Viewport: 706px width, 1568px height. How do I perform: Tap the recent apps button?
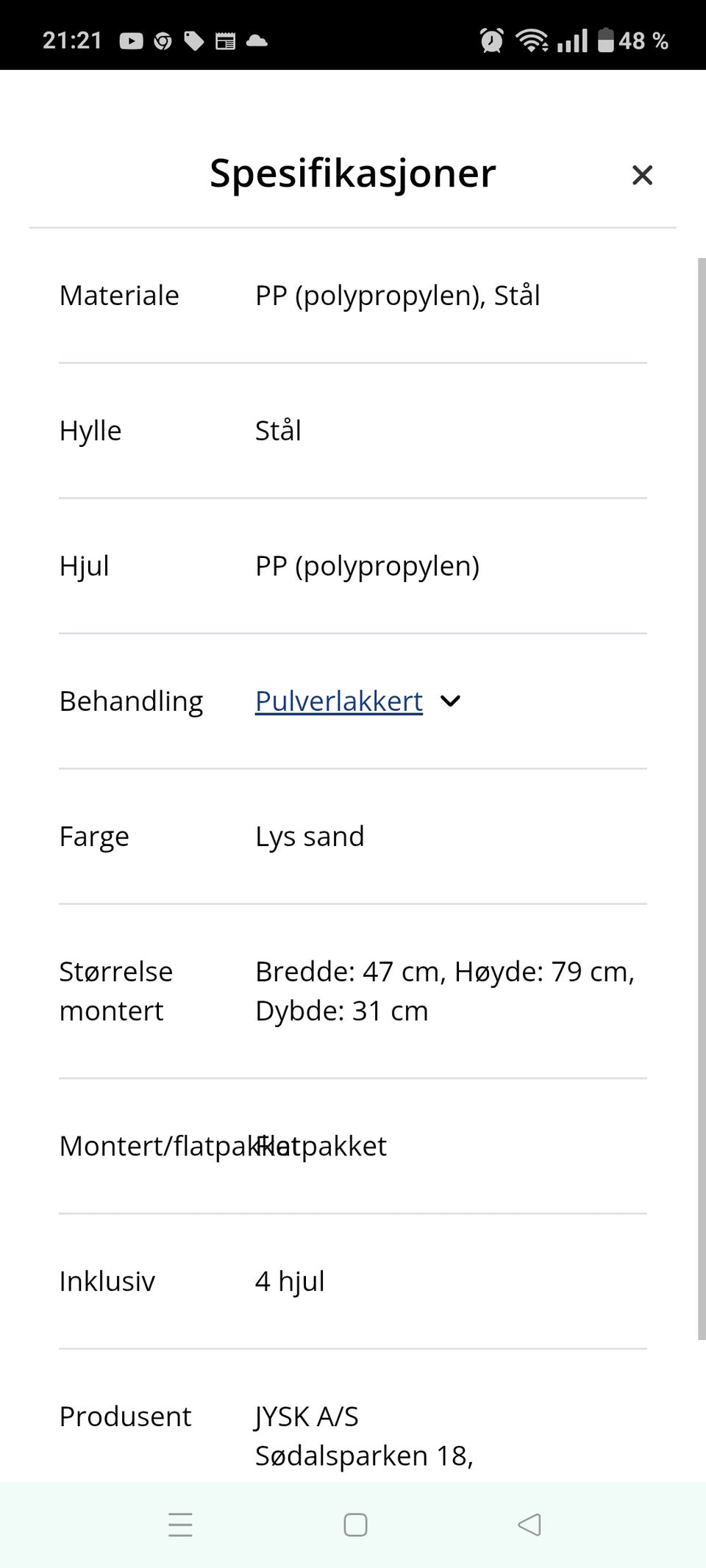point(180,1525)
